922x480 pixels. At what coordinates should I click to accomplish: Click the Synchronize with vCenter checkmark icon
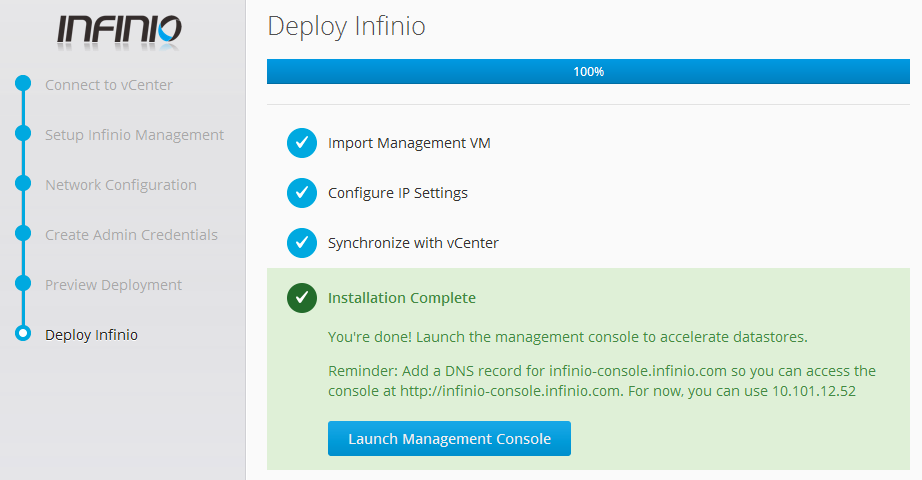[x=302, y=243]
